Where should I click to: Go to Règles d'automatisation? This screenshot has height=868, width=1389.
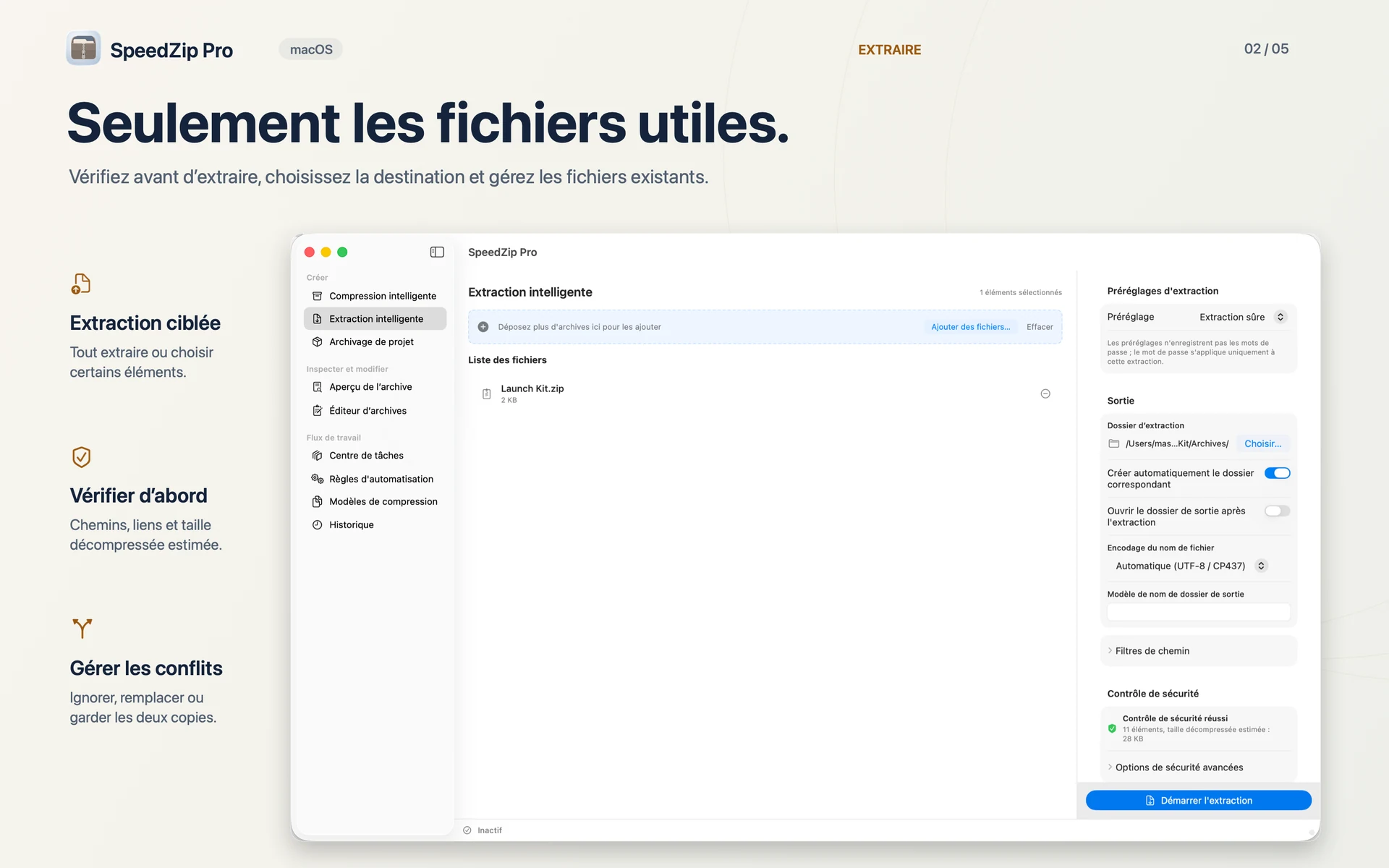(x=375, y=479)
